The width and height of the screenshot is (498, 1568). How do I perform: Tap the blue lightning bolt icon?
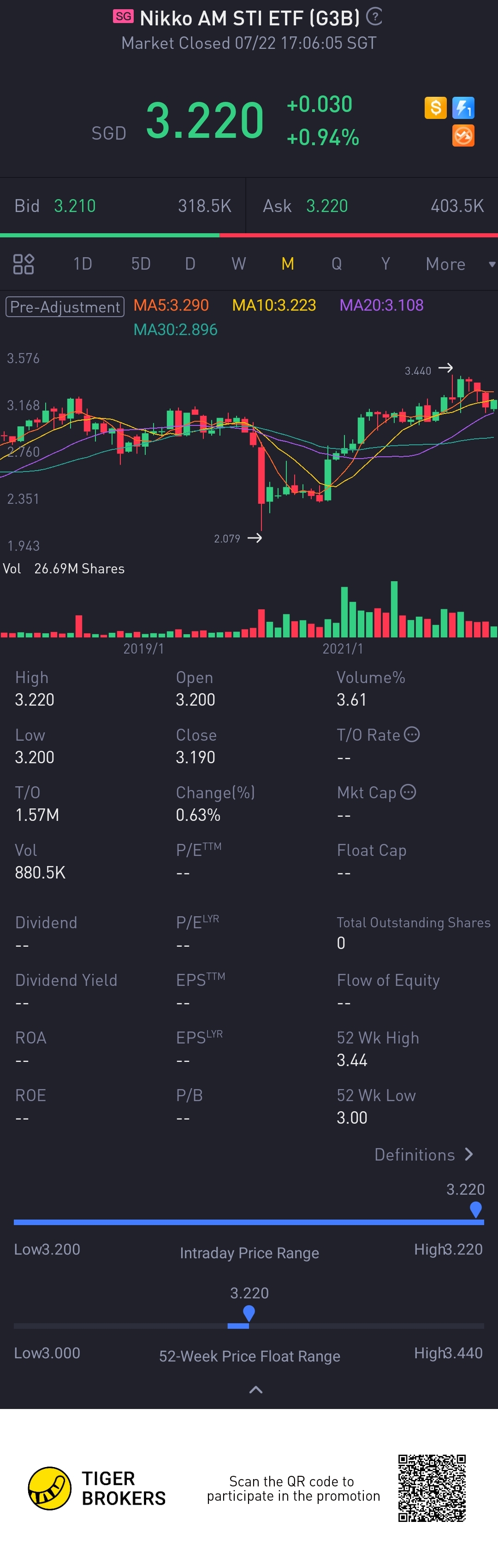coord(463,108)
